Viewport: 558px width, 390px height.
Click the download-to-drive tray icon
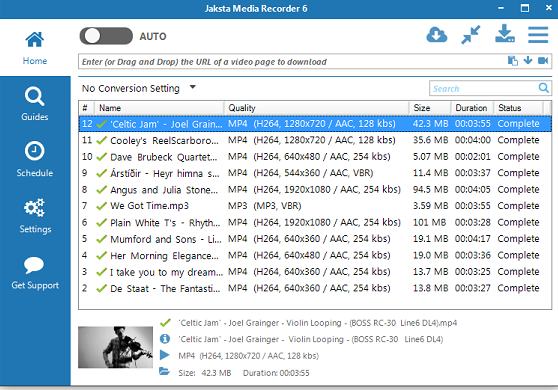point(505,34)
